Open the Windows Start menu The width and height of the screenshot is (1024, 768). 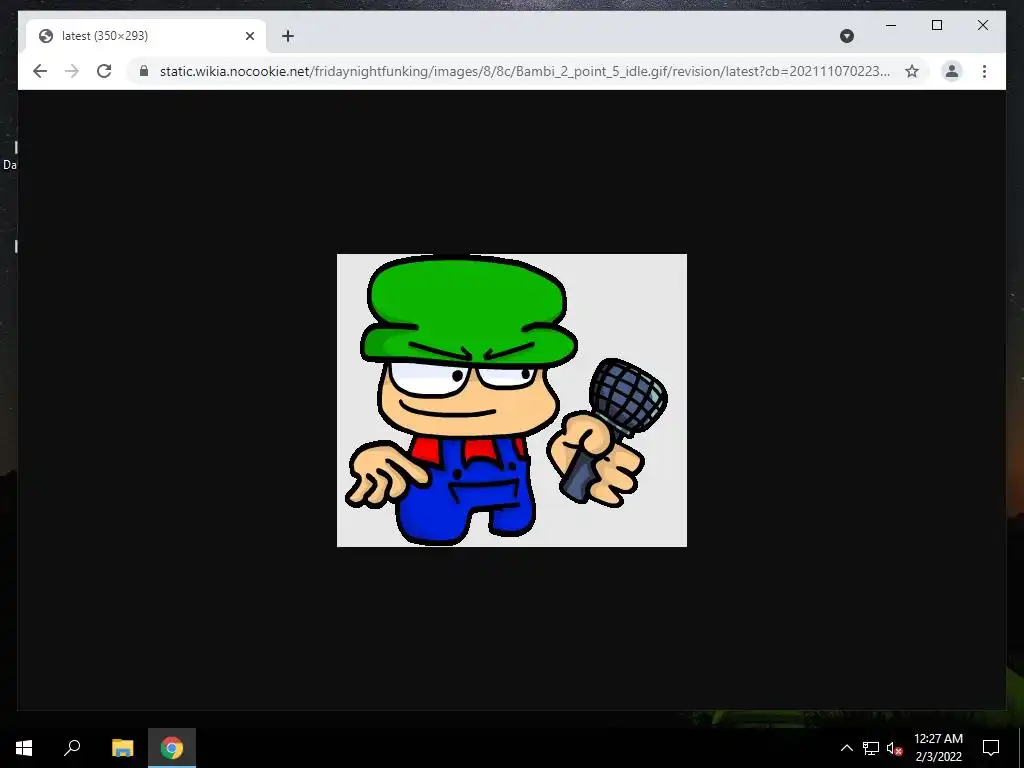tap(24, 748)
